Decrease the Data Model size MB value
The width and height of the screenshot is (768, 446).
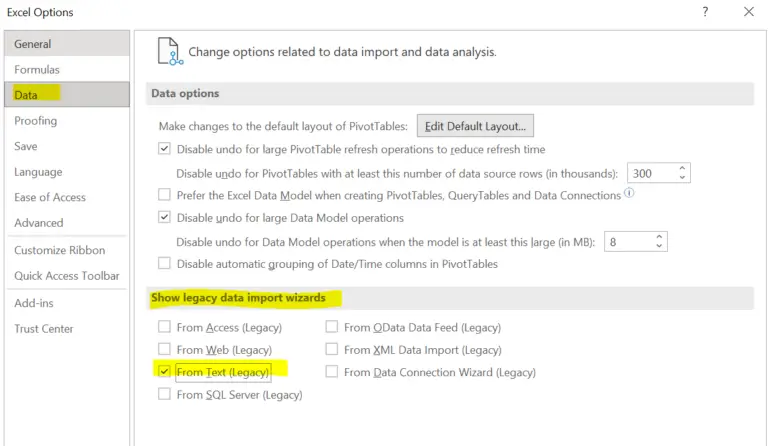[659, 246]
